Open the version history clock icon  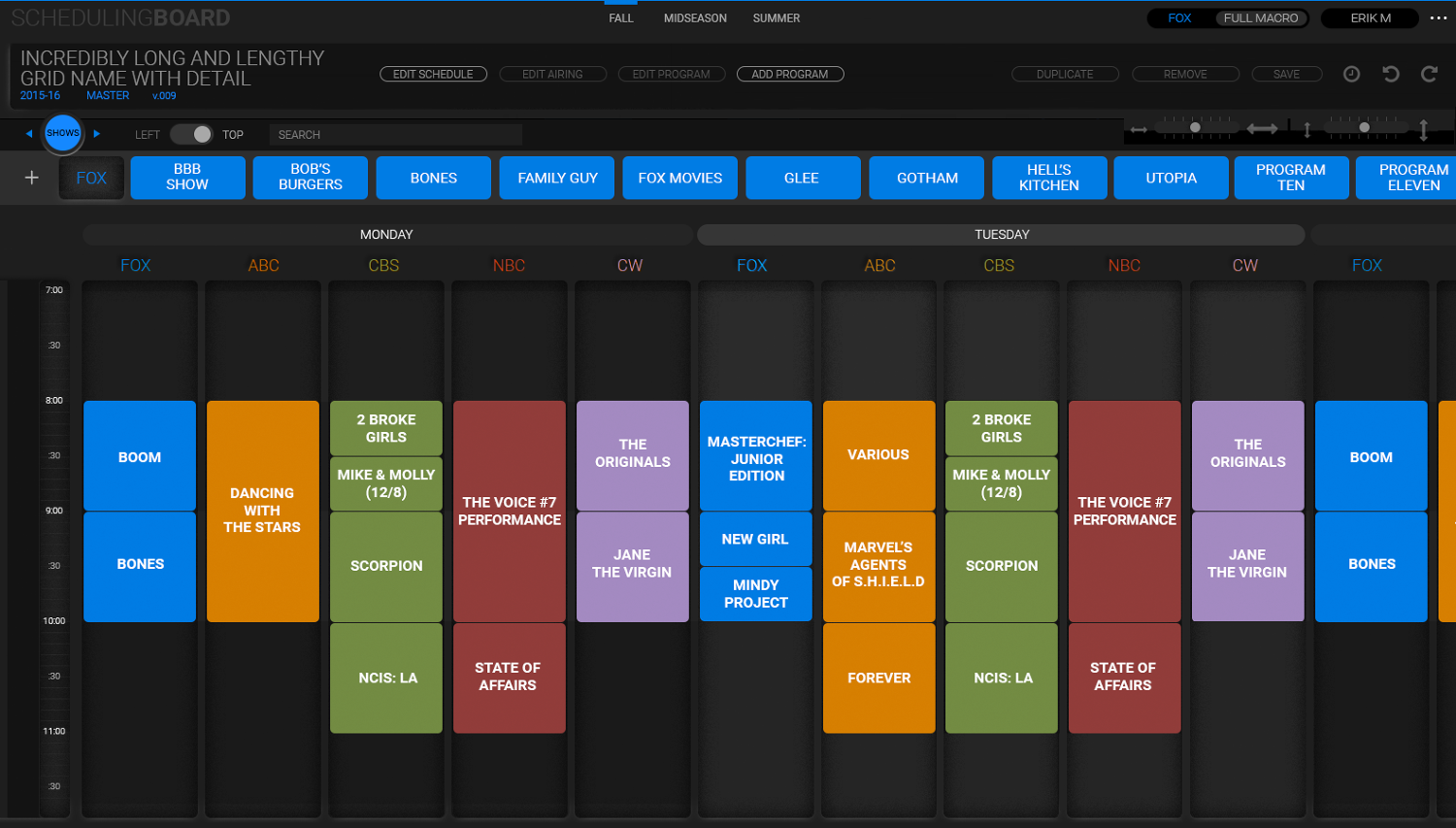pyautogui.click(x=1351, y=74)
